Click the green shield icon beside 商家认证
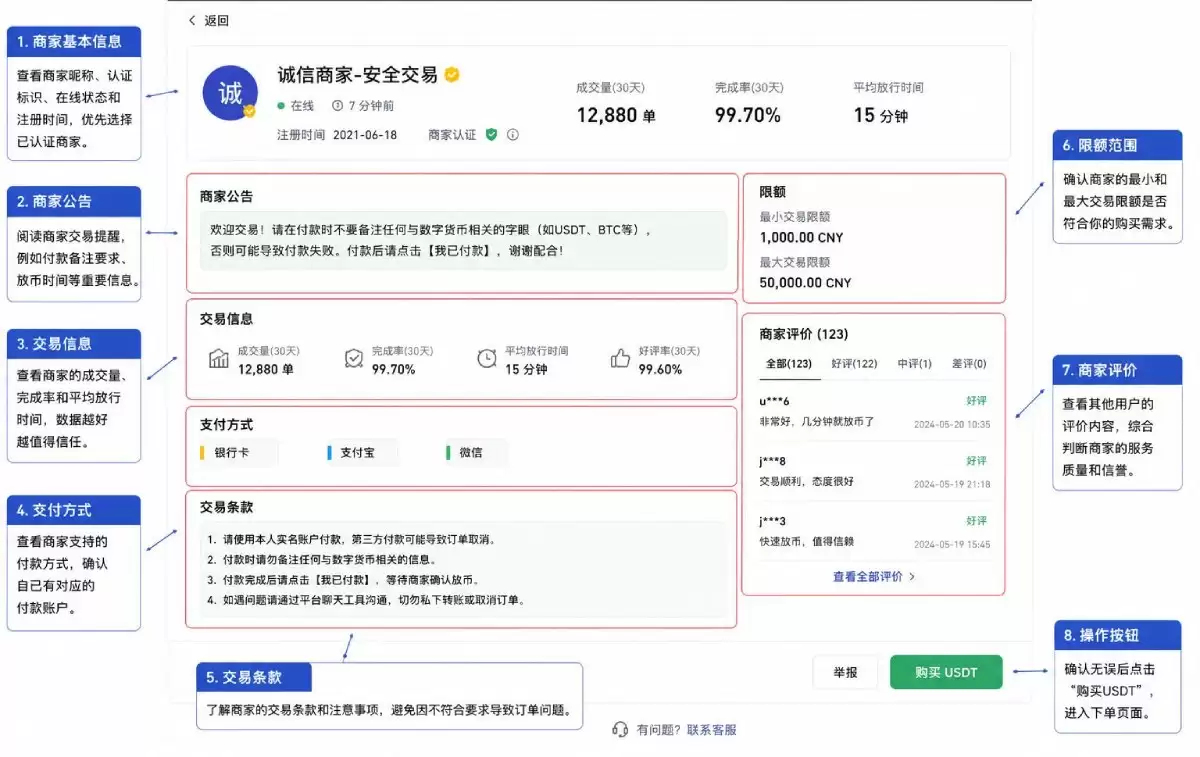The width and height of the screenshot is (1200, 757). (x=491, y=134)
